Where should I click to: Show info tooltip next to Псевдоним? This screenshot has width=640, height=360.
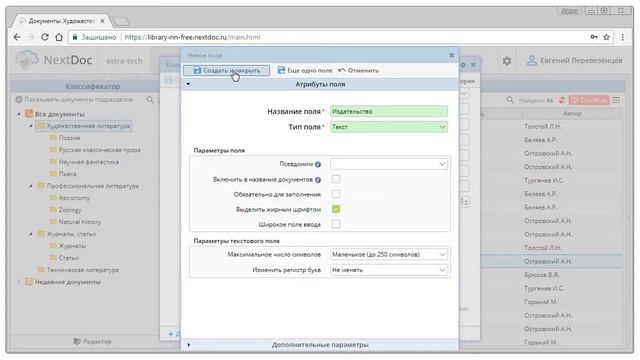tap(318, 164)
